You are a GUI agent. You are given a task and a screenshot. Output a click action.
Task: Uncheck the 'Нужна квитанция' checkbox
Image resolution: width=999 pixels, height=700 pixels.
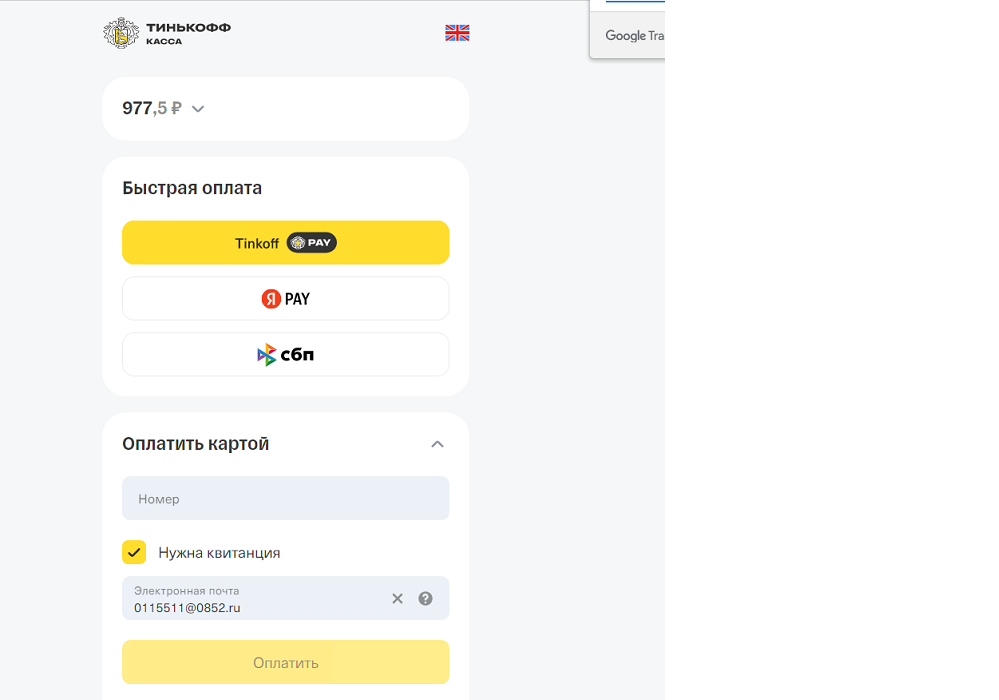(x=134, y=552)
